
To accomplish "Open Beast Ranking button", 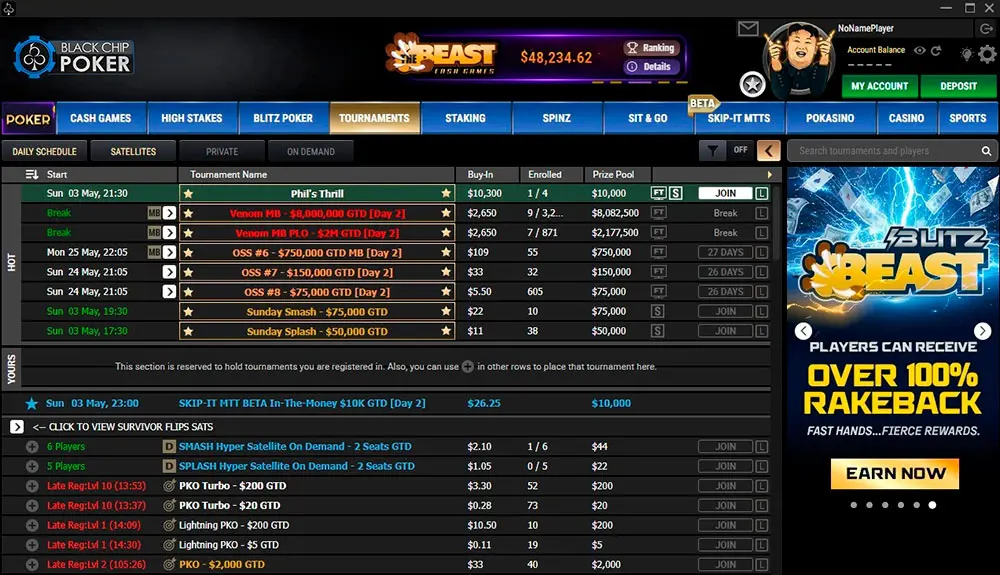I will 652,48.
